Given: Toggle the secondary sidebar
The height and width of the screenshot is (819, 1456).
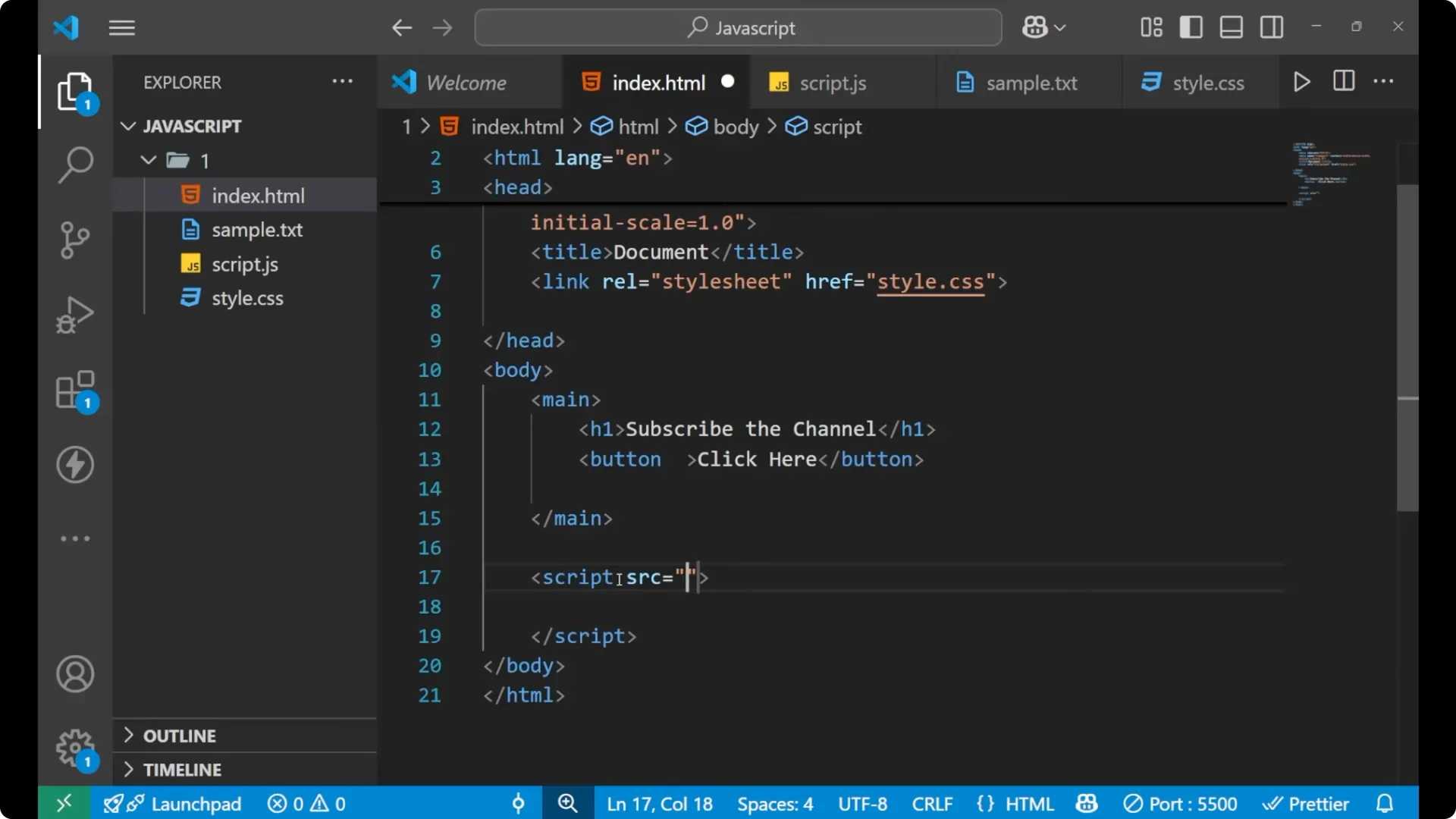Looking at the screenshot, I should 1271,27.
